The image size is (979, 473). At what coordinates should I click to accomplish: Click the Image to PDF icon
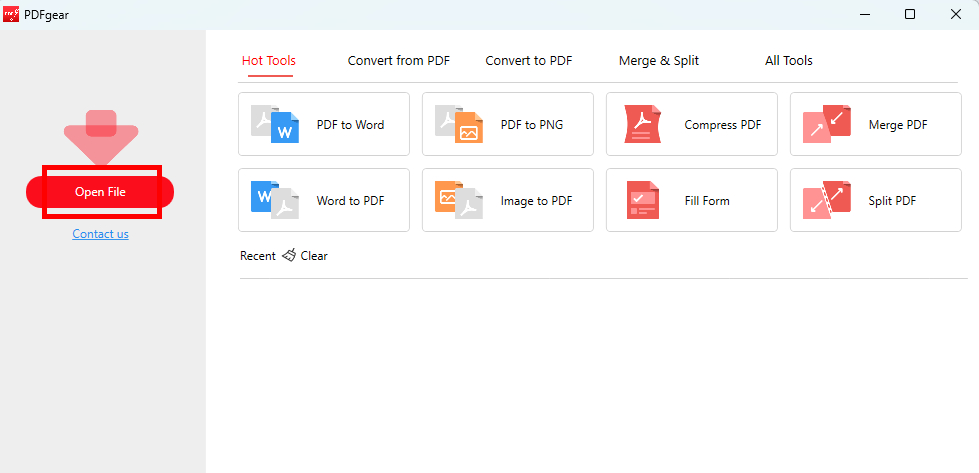point(459,200)
